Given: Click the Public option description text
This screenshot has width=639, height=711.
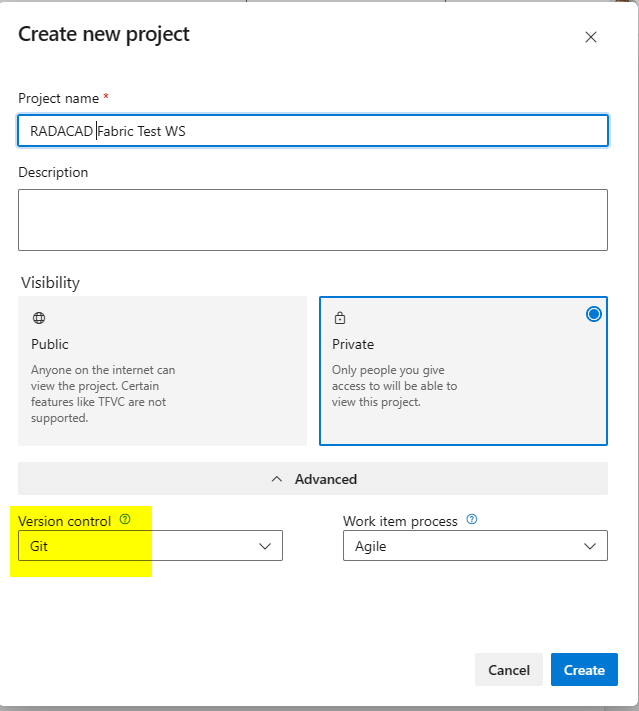Looking at the screenshot, I should (103, 394).
